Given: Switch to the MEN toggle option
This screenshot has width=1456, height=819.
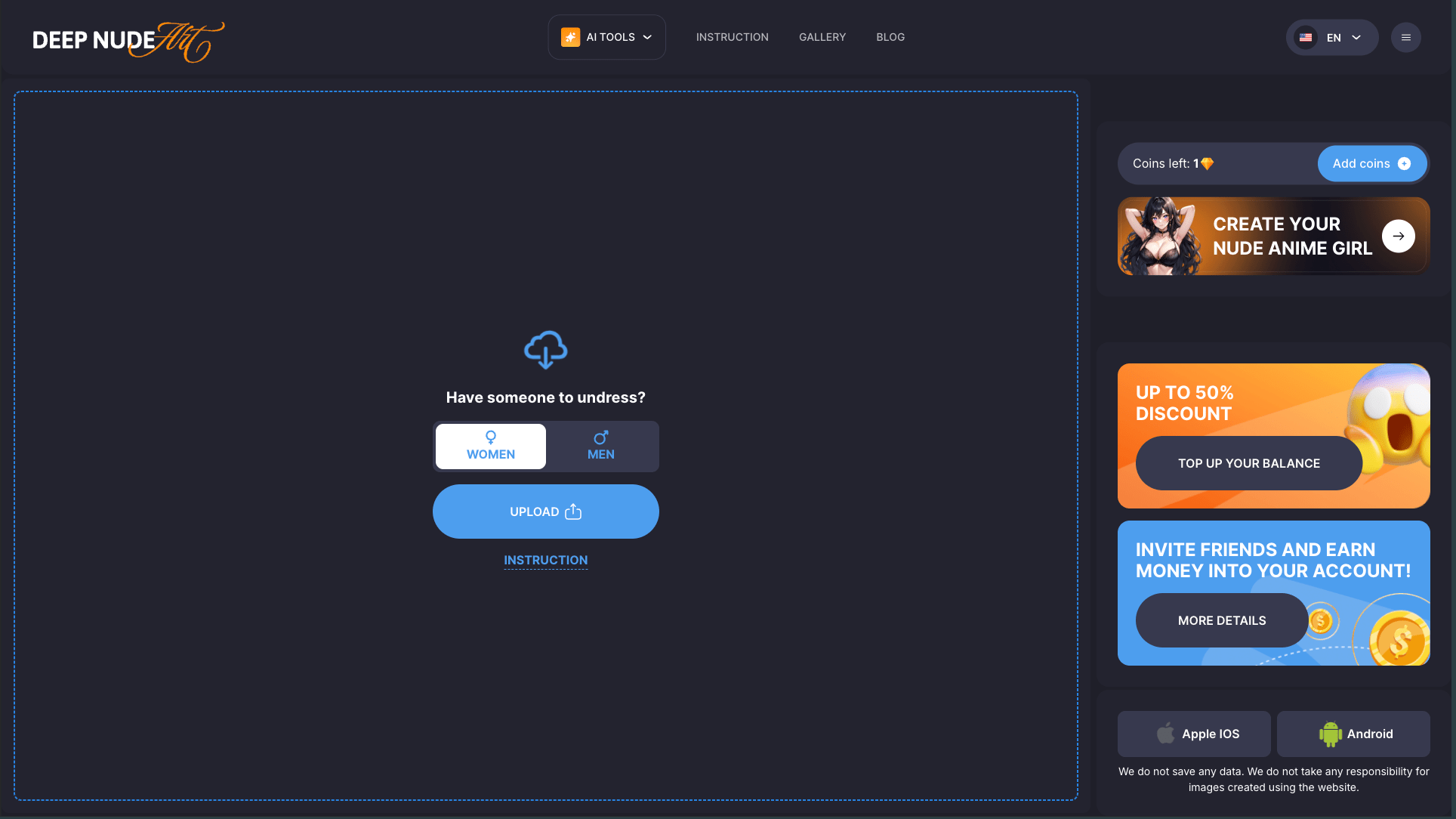Looking at the screenshot, I should (x=601, y=447).
